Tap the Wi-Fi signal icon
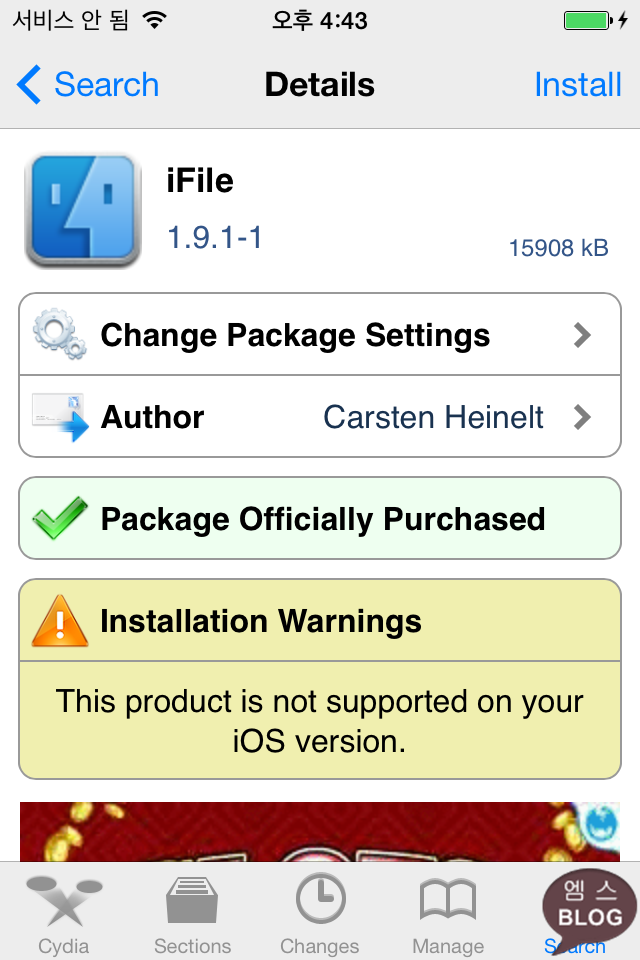Viewport: 640px width, 960px height. [x=154, y=20]
